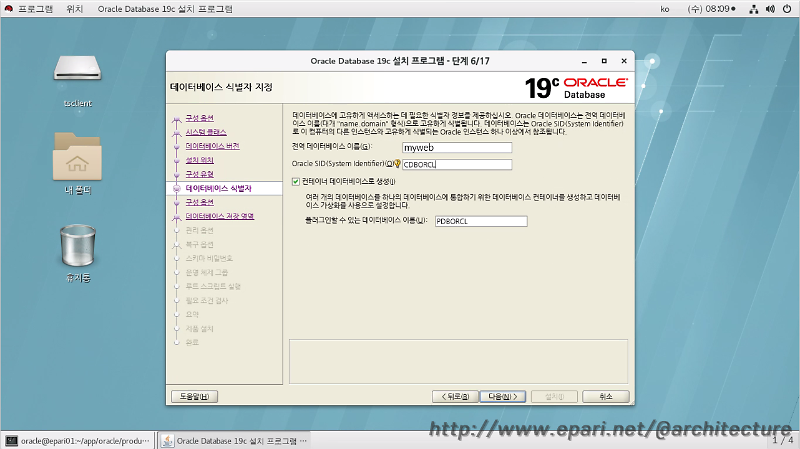The width and height of the screenshot is (800, 449).
Task: Open the 위치 menu in top panel
Action: click(74, 9)
